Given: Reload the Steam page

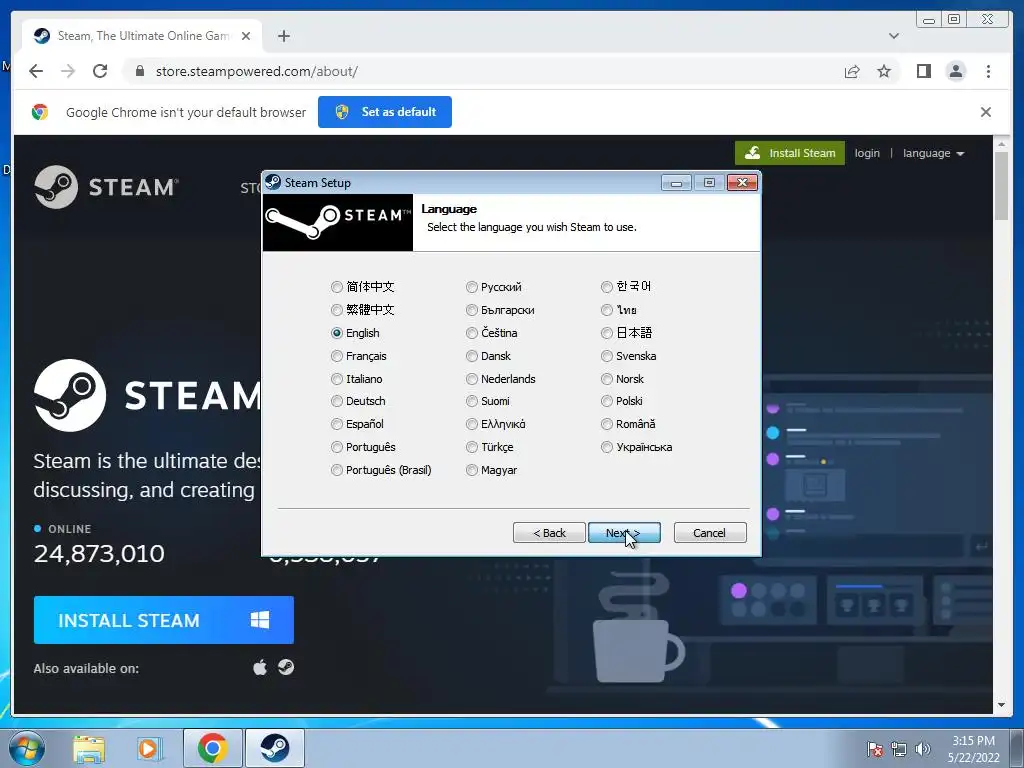Looking at the screenshot, I should [x=100, y=71].
